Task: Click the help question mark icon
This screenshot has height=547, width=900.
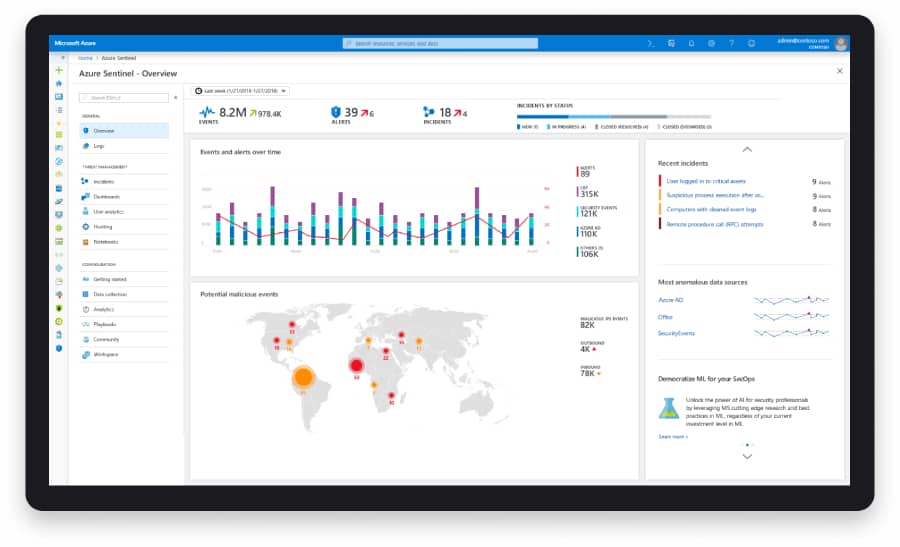Action: [x=731, y=44]
